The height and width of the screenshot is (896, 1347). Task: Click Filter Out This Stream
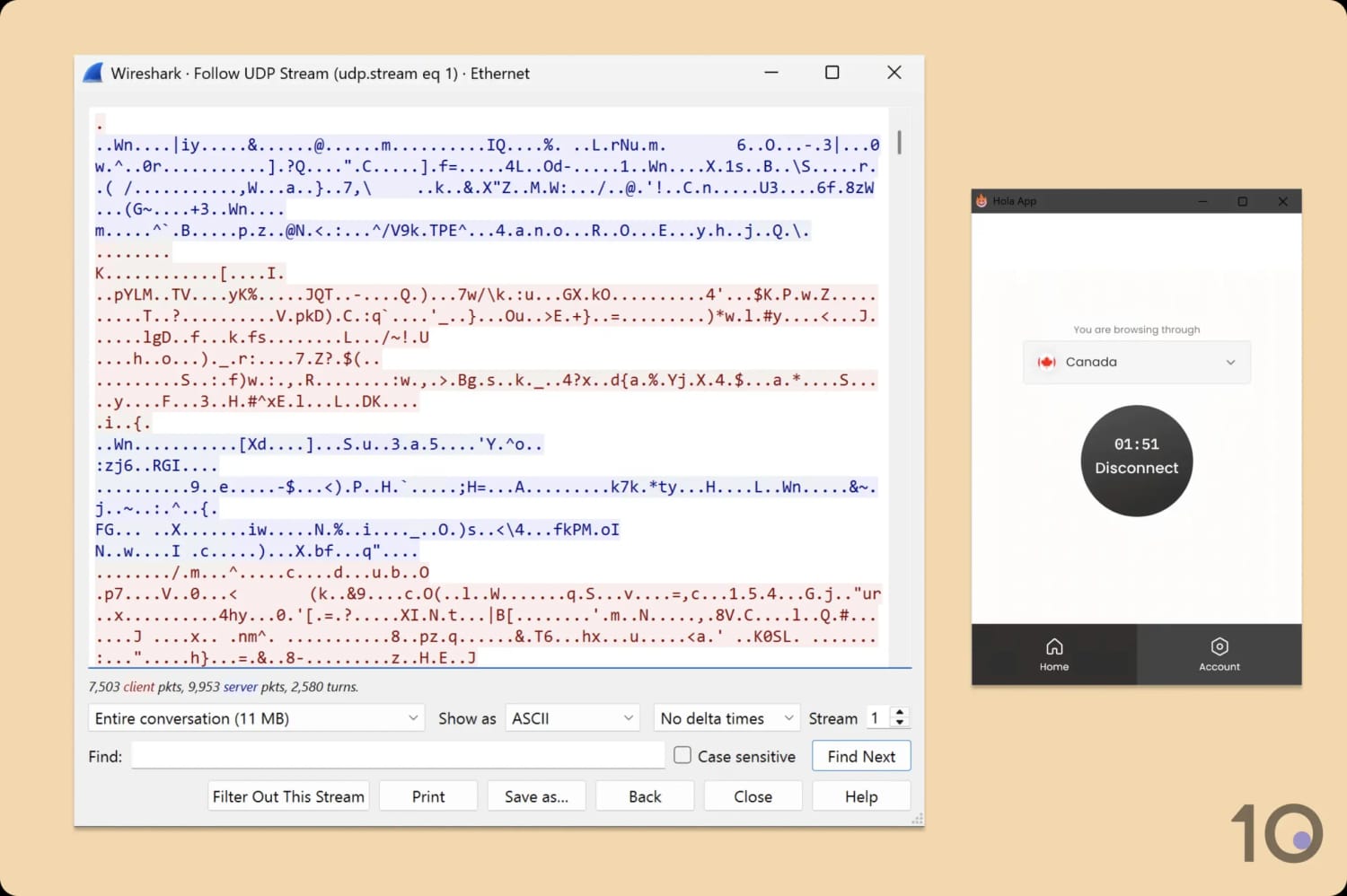coord(288,796)
